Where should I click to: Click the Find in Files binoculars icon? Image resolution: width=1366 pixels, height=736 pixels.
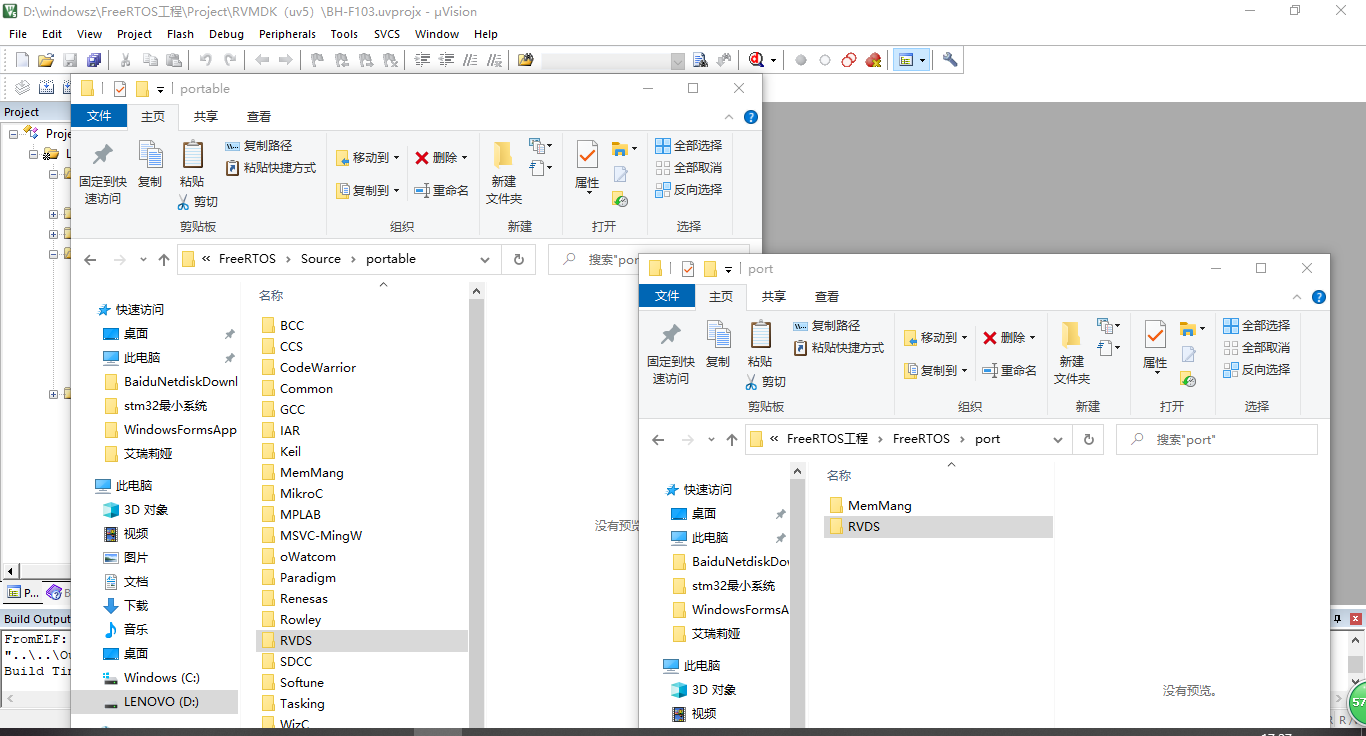701,59
